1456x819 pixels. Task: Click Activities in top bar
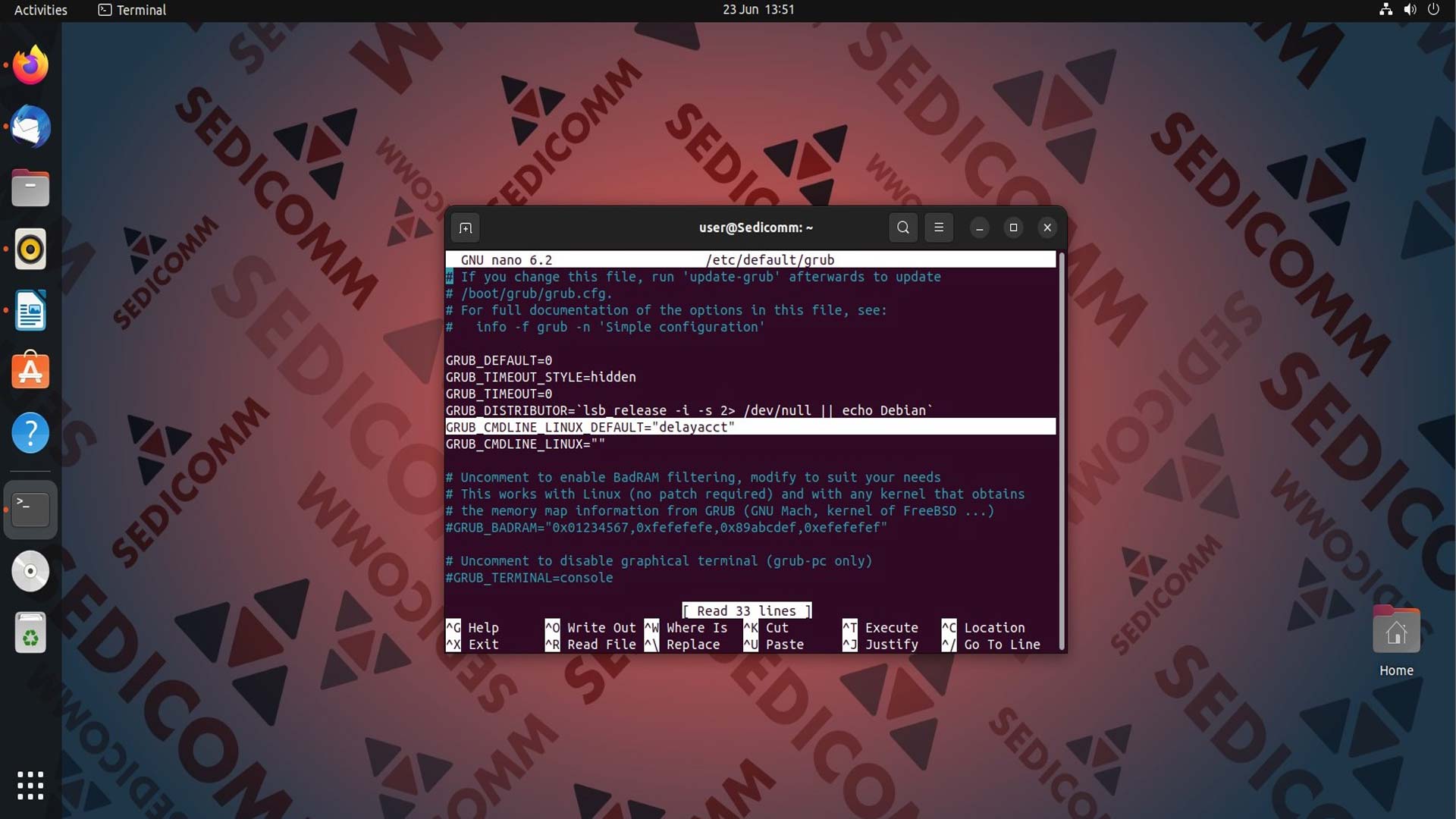(41, 10)
